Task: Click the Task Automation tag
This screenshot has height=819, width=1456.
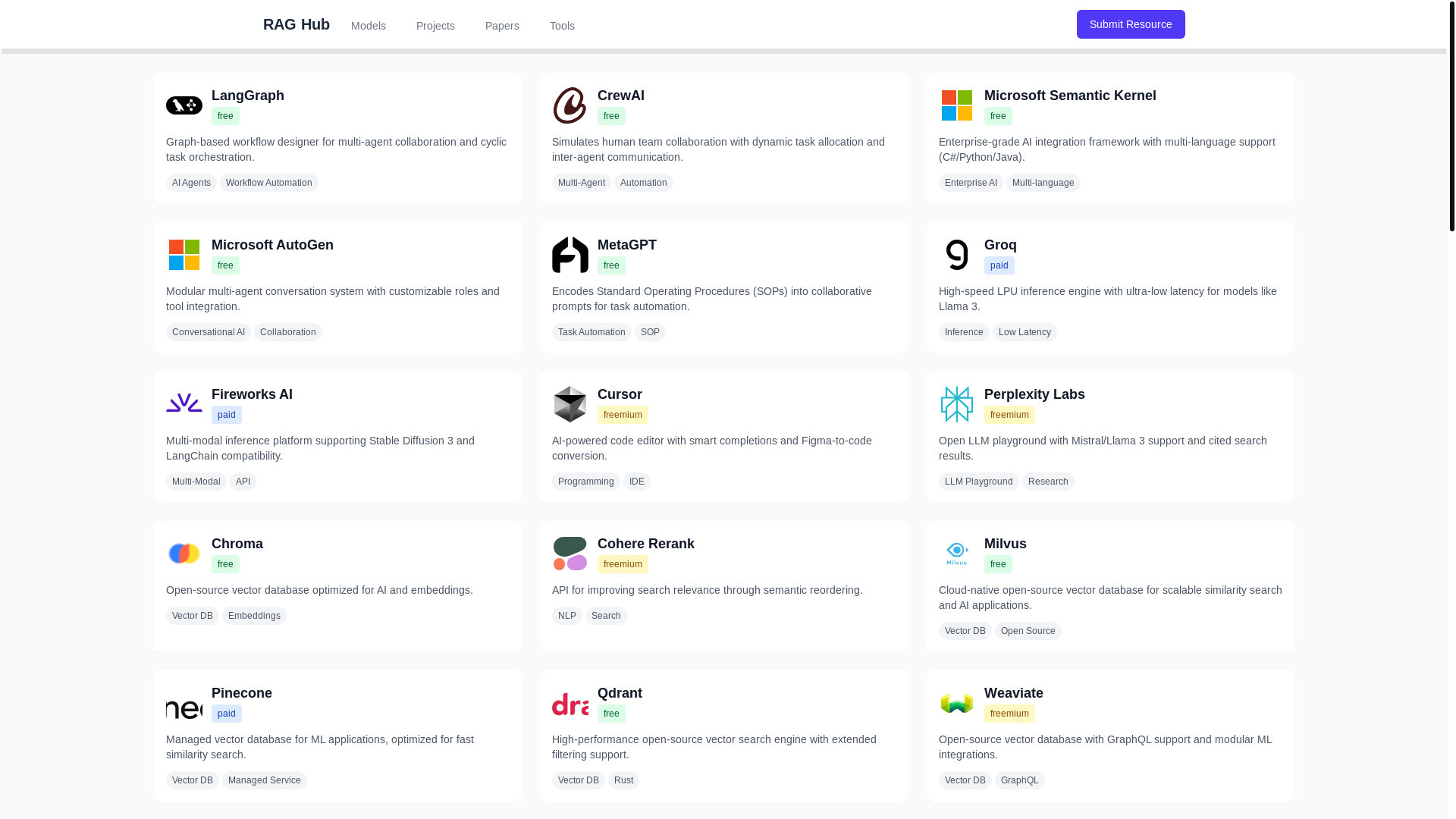Action: [x=591, y=332]
